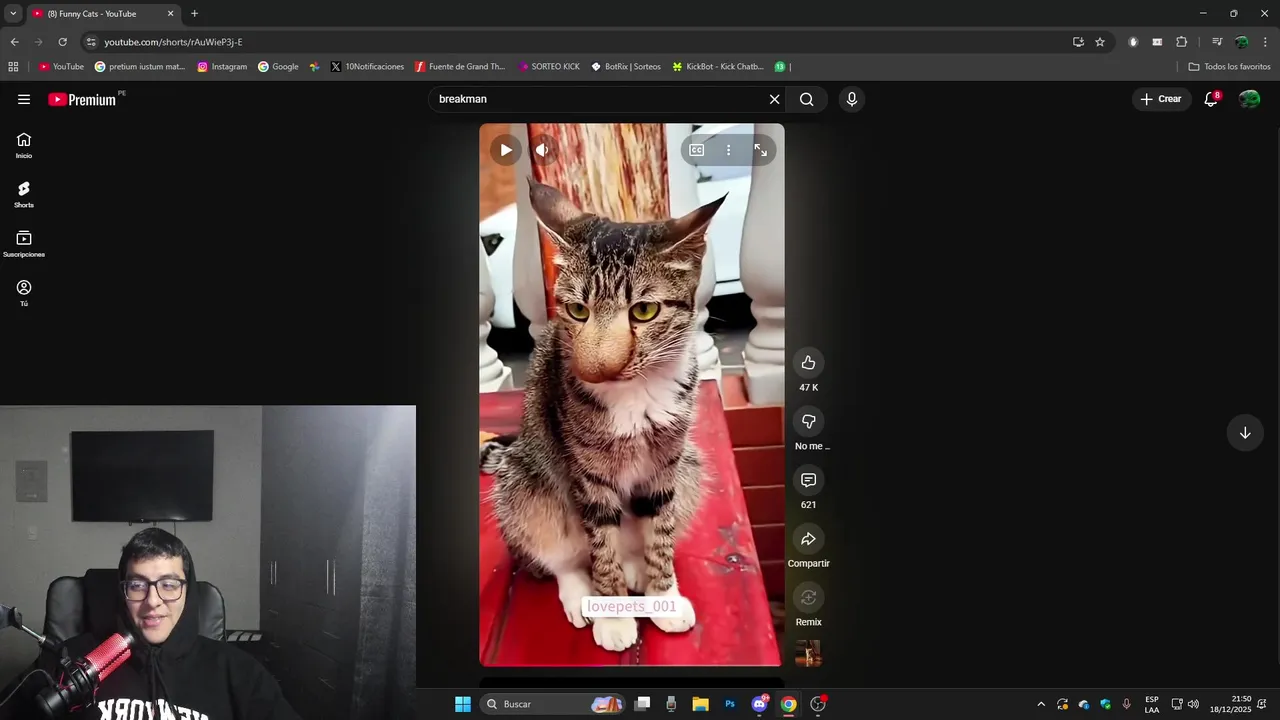The height and width of the screenshot is (720, 1280).
Task: Open the Short's three-dot options menu
Action: tap(728, 150)
